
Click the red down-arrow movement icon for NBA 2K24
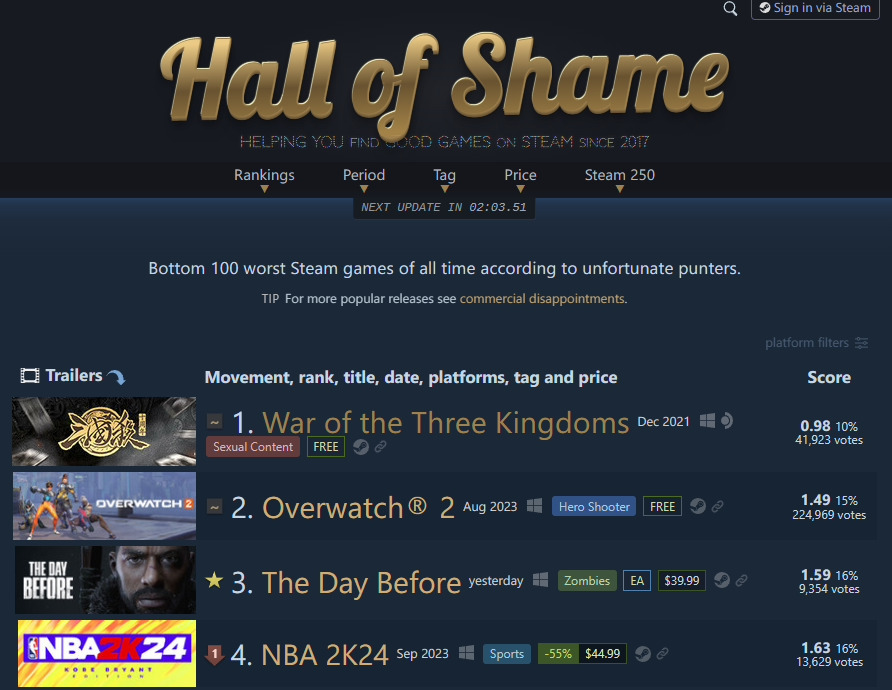pyautogui.click(x=214, y=655)
